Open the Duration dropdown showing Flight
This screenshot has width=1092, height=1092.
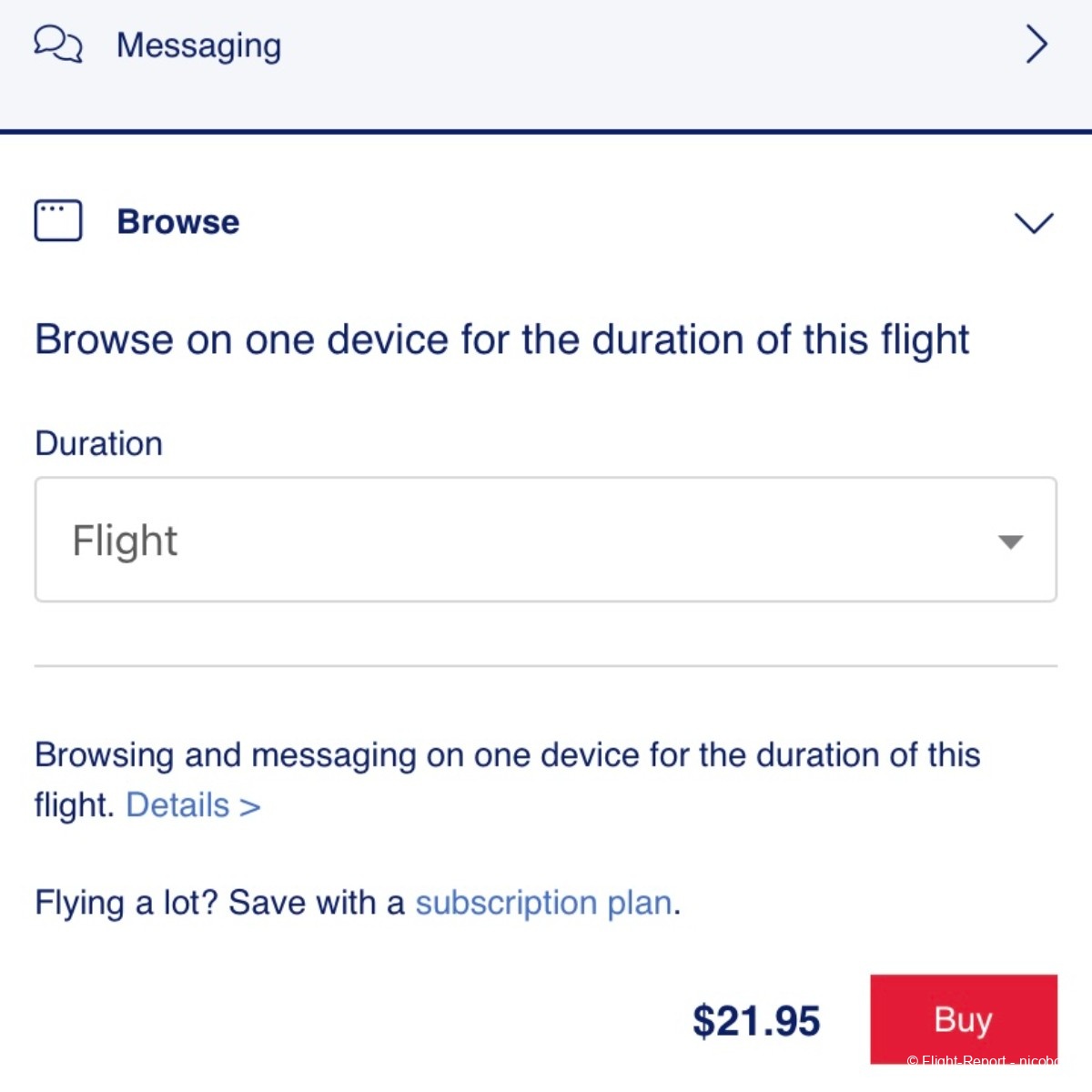(546, 540)
